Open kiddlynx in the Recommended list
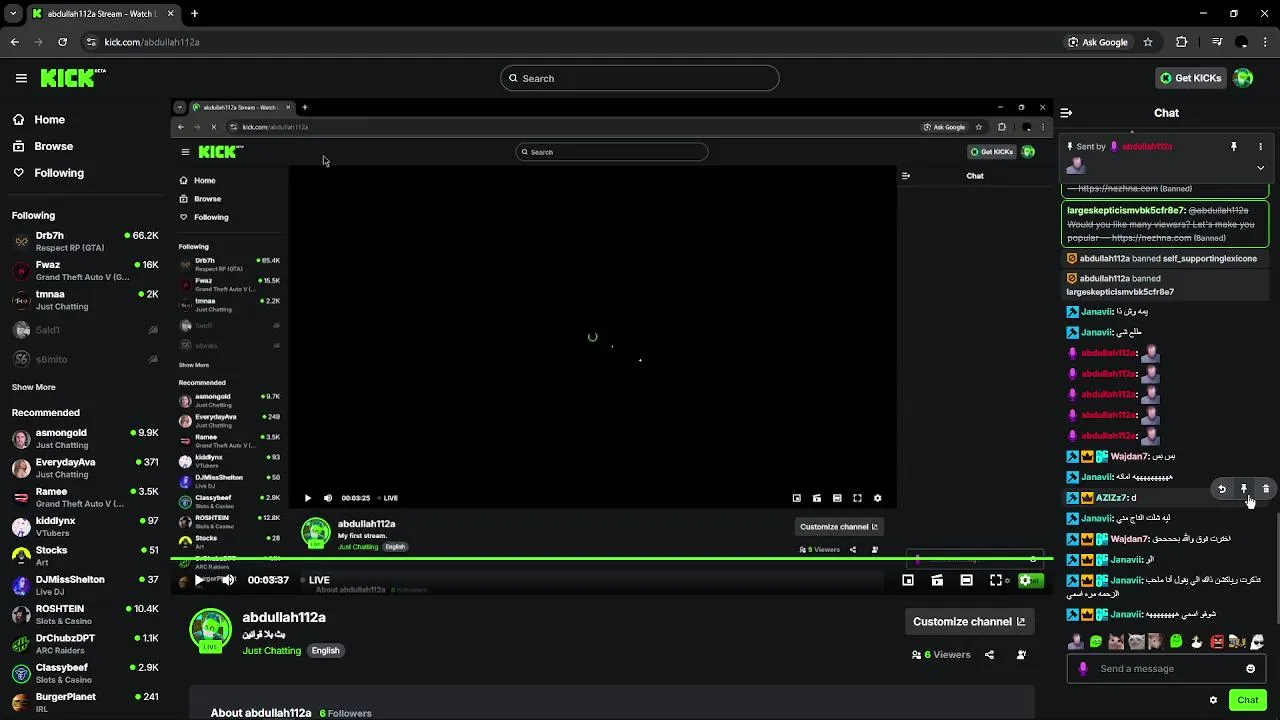The width and height of the screenshot is (1280, 720). (x=85, y=527)
